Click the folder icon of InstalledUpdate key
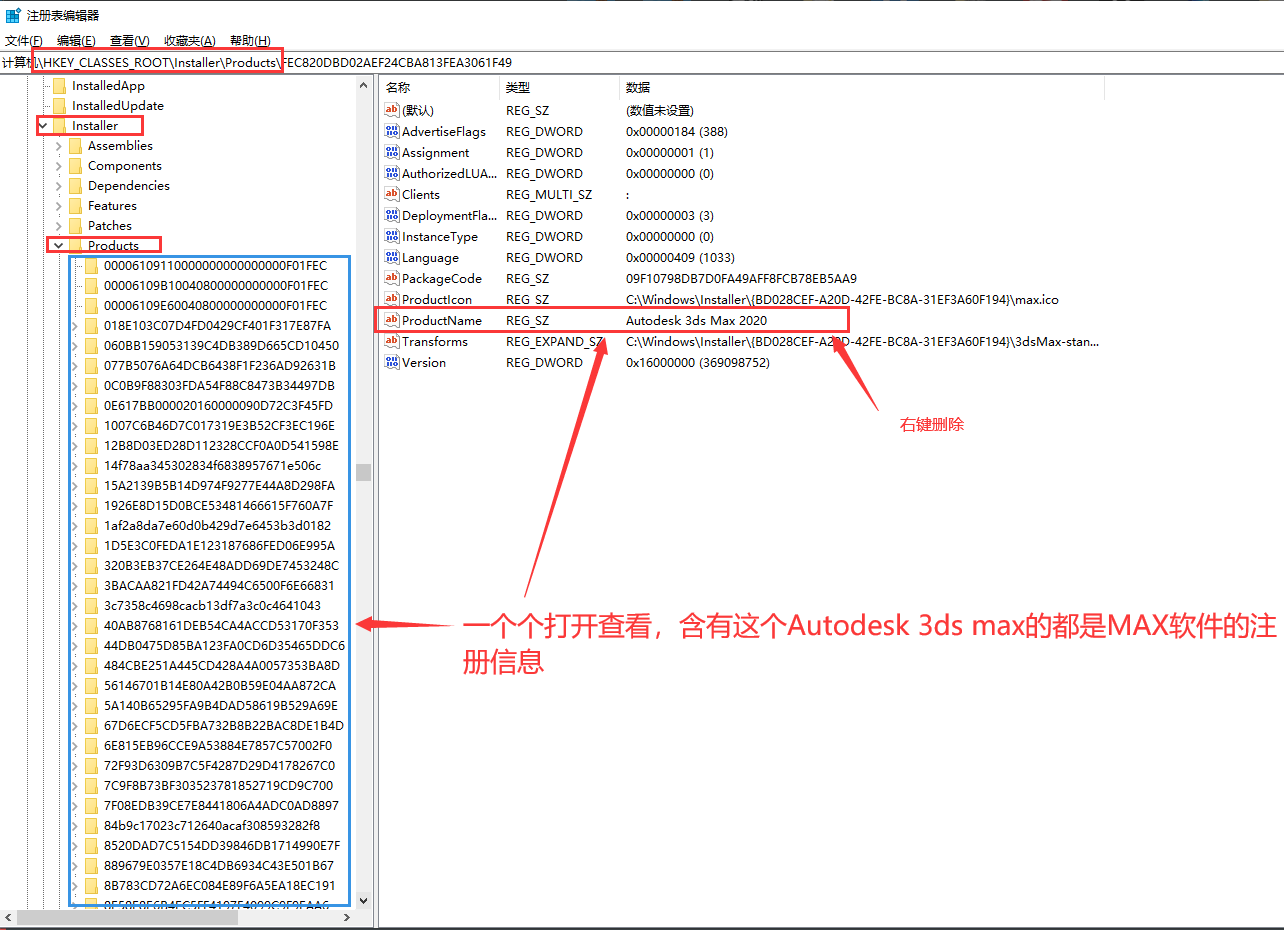1284x930 pixels. click(x=59, y=105)
